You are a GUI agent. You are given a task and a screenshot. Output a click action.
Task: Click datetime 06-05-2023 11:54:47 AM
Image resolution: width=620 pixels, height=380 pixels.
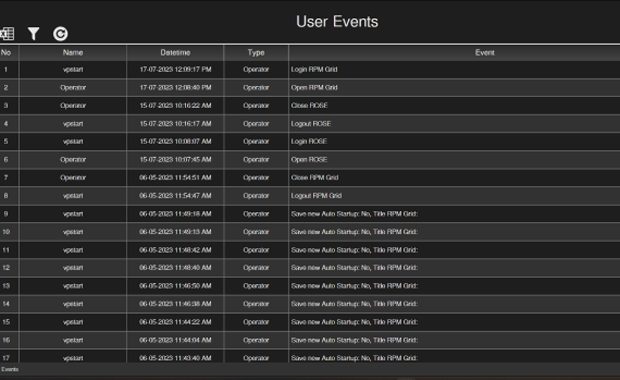(175, 196)
